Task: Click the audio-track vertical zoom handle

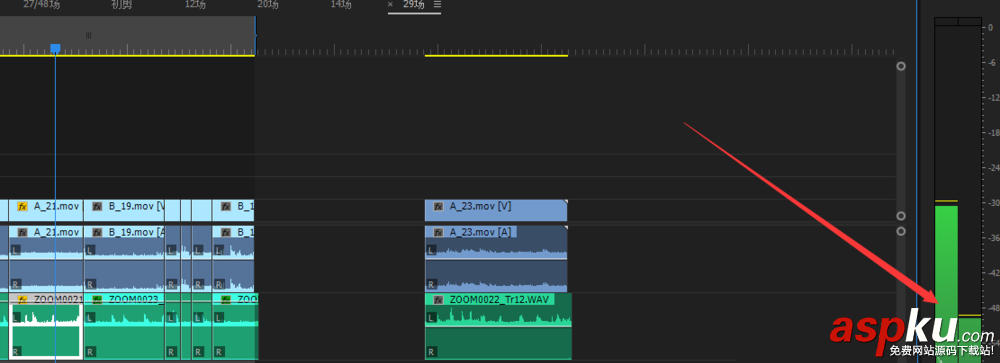Action: point(901,231)
